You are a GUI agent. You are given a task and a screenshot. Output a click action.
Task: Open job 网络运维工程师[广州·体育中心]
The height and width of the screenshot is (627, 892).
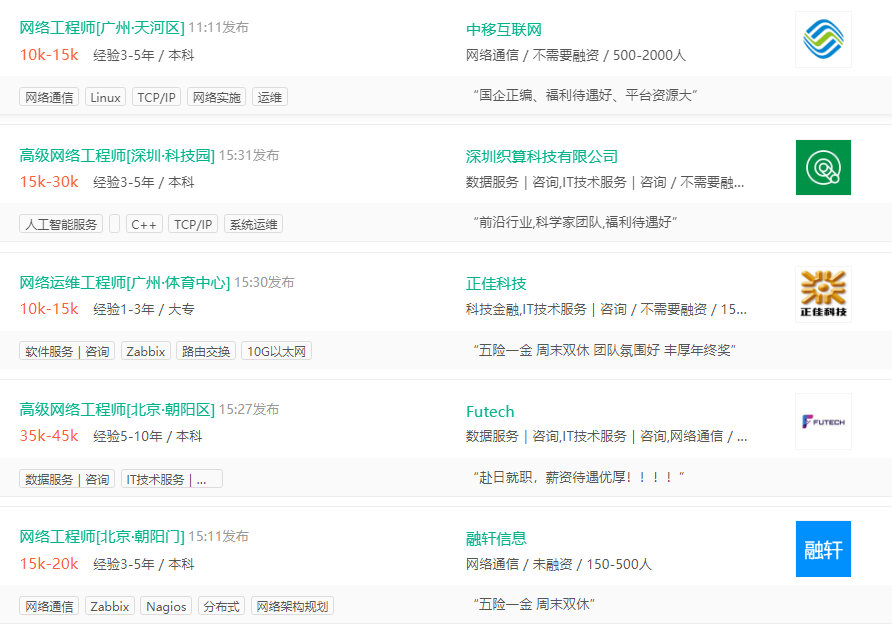coord(125,282)
